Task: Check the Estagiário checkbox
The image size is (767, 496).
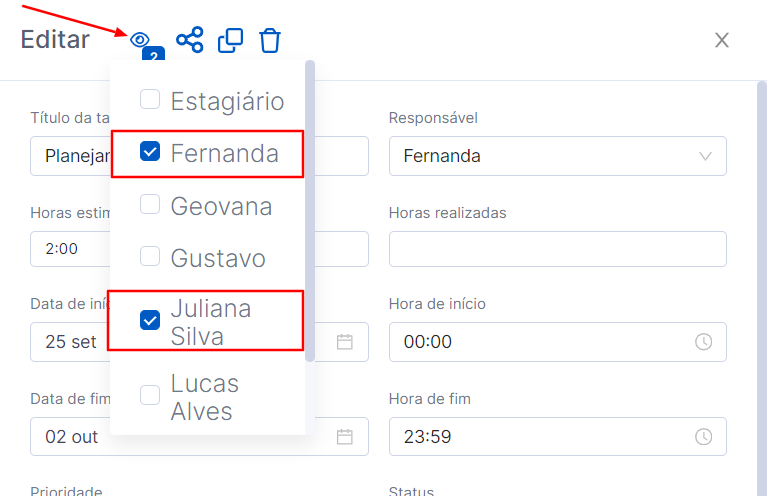Action: click(x=150, y=100)
